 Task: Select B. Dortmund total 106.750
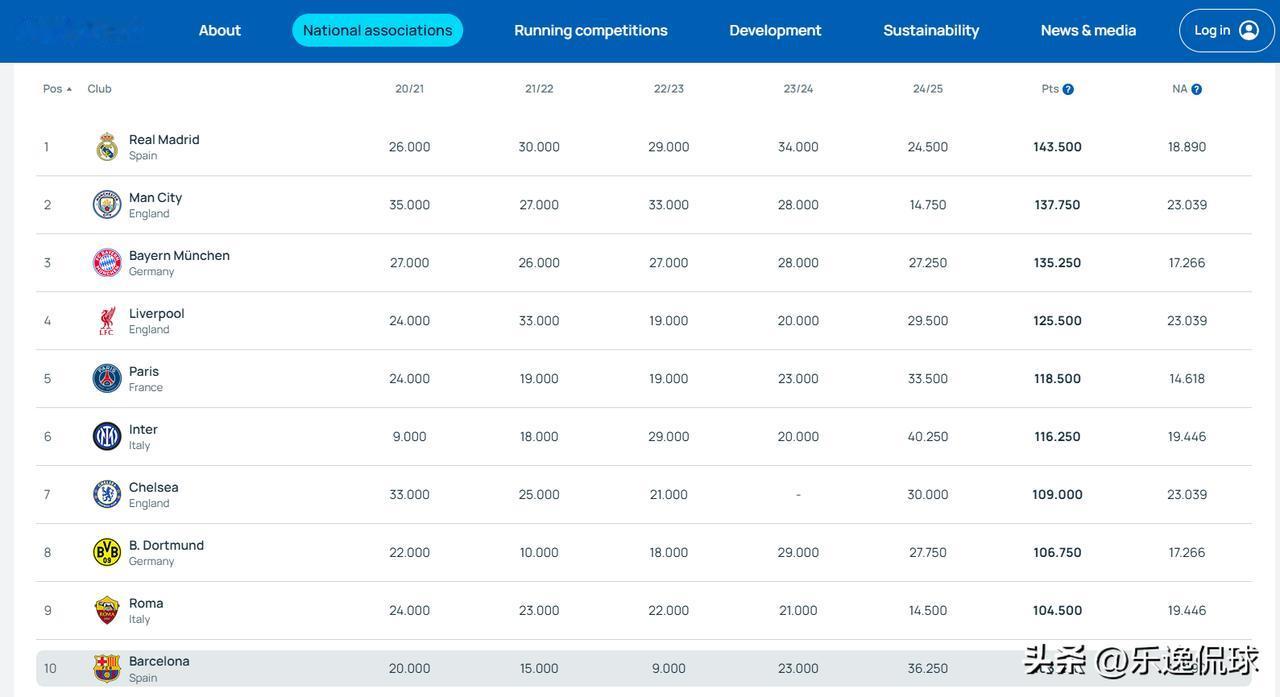1058,553
